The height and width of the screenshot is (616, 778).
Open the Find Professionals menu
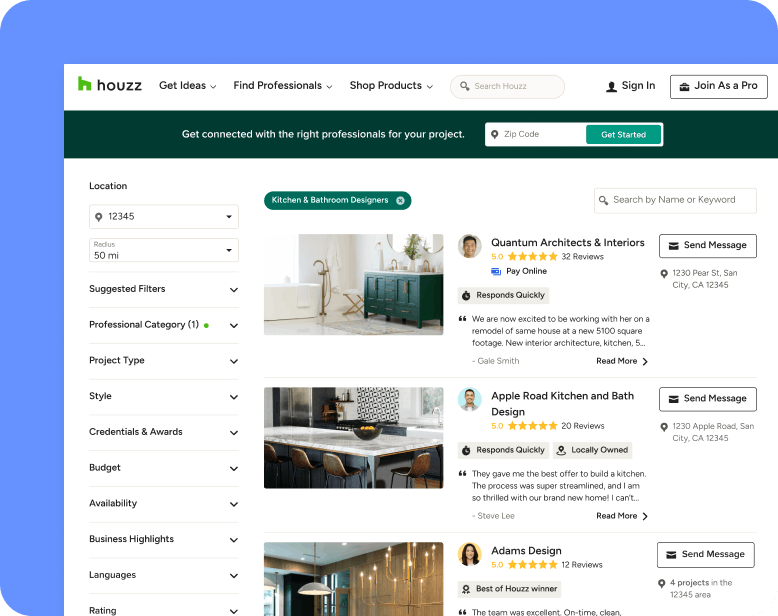coord(283,86)
